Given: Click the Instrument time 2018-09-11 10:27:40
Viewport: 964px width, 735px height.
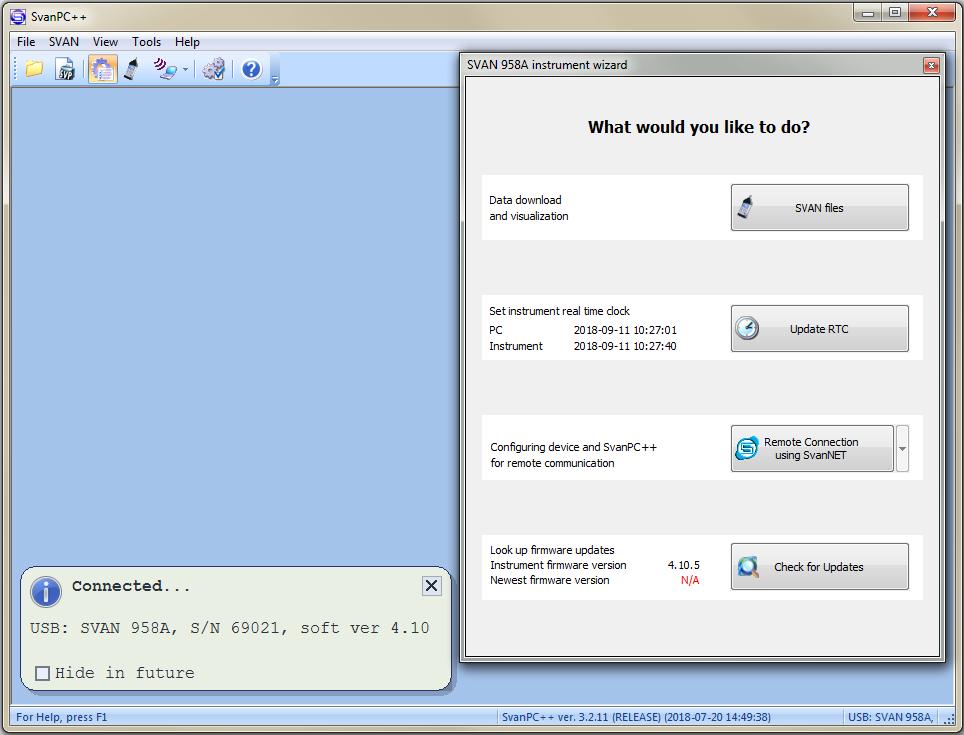Looking at the screenshot, I should click(625, 346).
